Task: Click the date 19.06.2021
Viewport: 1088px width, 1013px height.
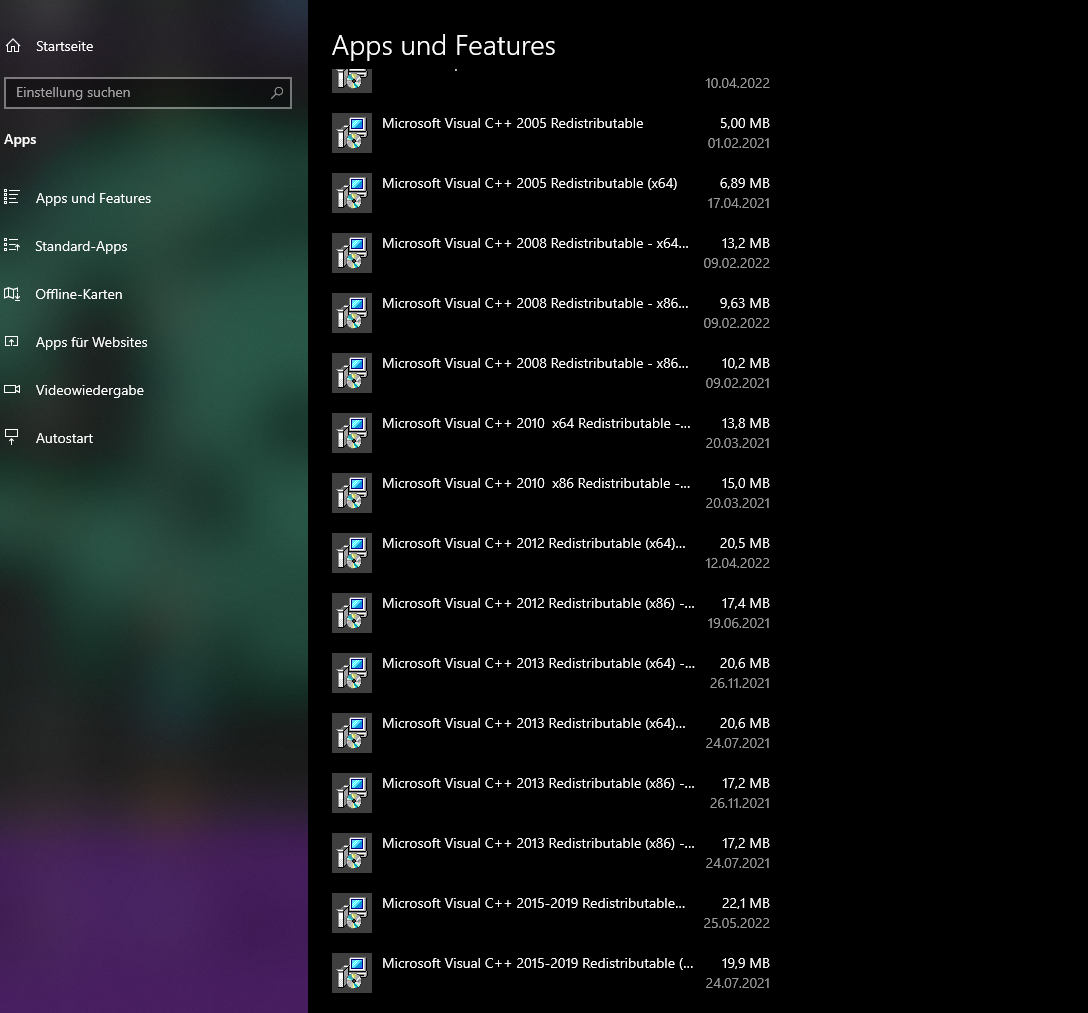Action: tap(738, 623)
